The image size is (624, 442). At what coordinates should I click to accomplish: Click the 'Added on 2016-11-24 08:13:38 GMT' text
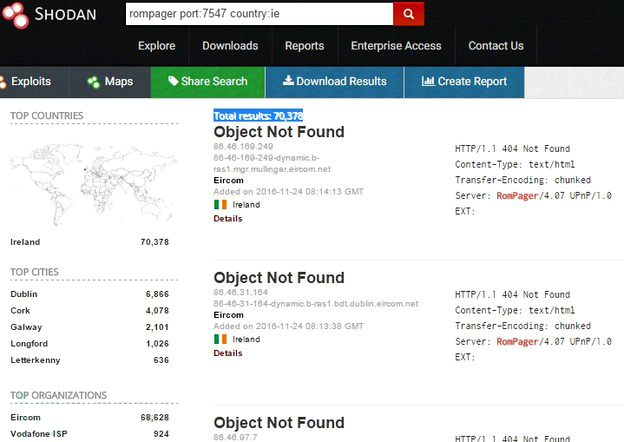[x=289, y=326]
